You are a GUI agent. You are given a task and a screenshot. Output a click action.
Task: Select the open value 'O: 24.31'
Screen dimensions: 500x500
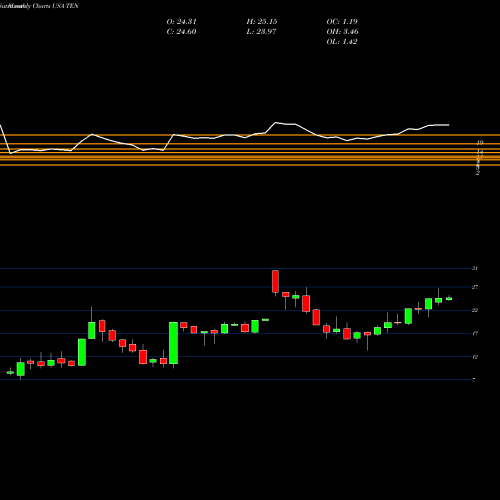[181, 22]
